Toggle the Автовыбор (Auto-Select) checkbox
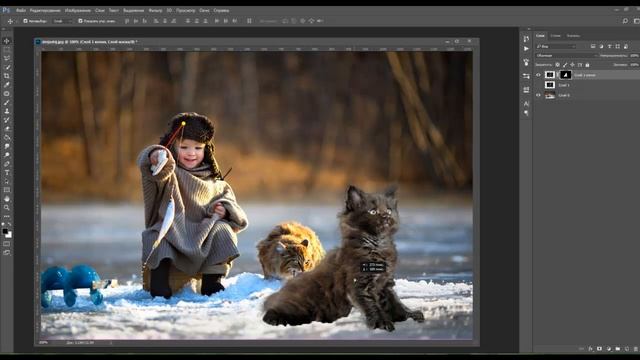 click(x=25, y=20)
